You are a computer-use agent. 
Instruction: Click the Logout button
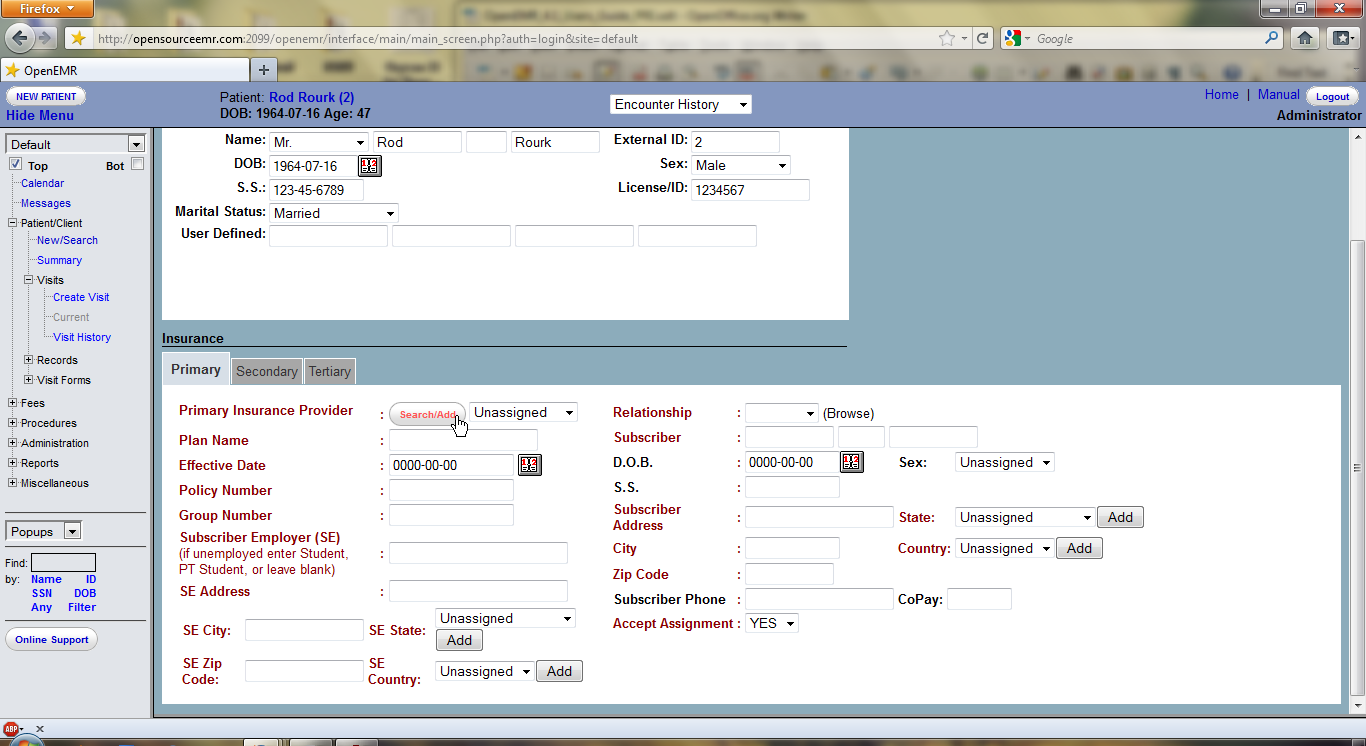tap(1332, 97)
